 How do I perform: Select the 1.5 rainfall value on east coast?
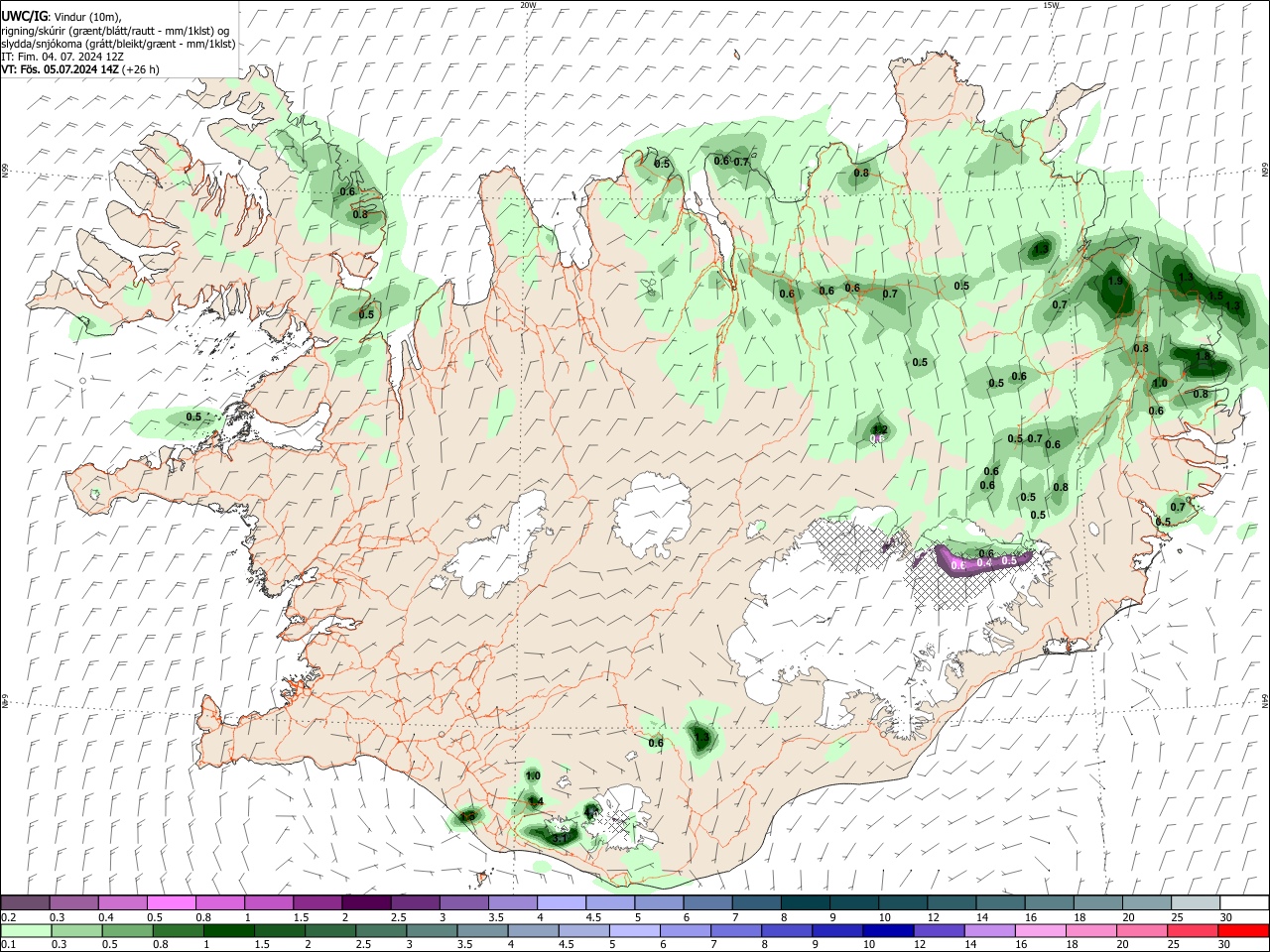click(1216, 296)
